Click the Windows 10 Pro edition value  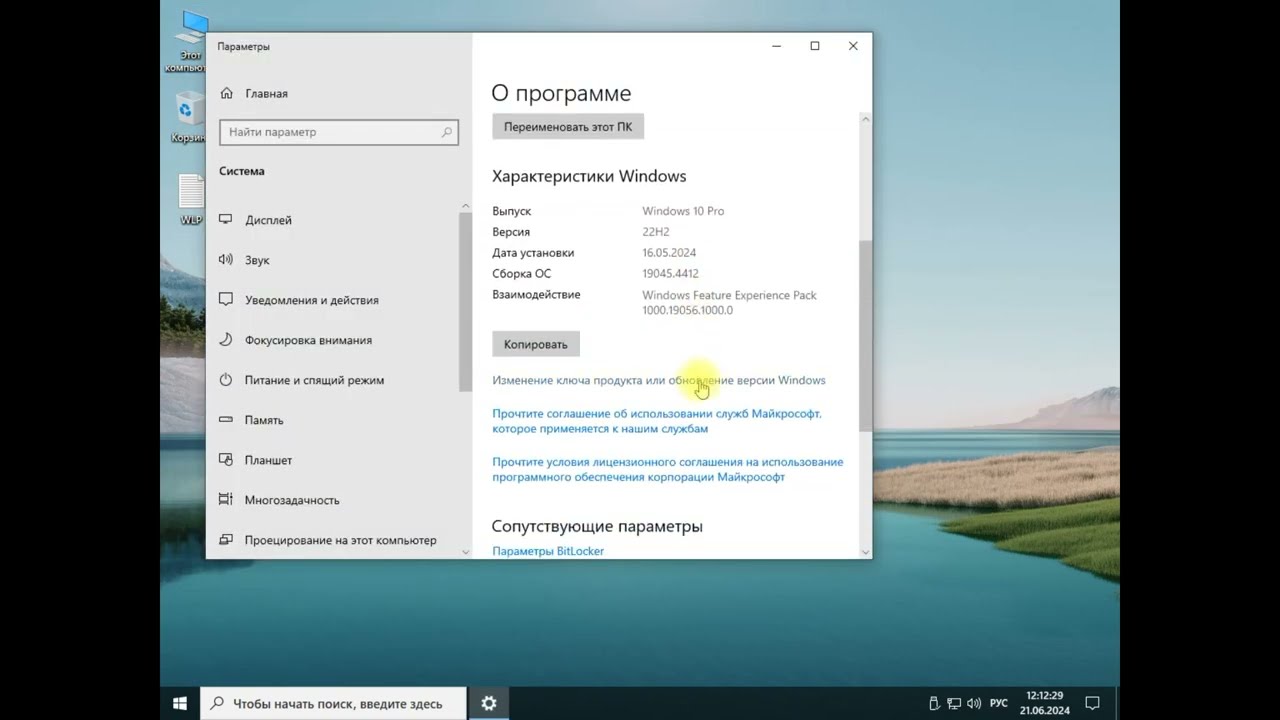click(683, 211)
